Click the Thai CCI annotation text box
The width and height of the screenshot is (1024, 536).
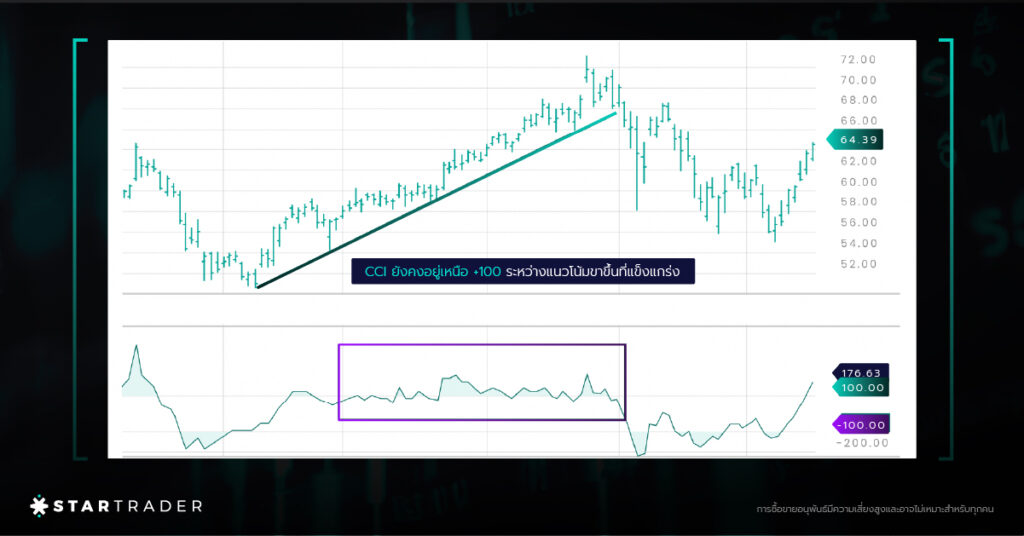coord(522,271)
